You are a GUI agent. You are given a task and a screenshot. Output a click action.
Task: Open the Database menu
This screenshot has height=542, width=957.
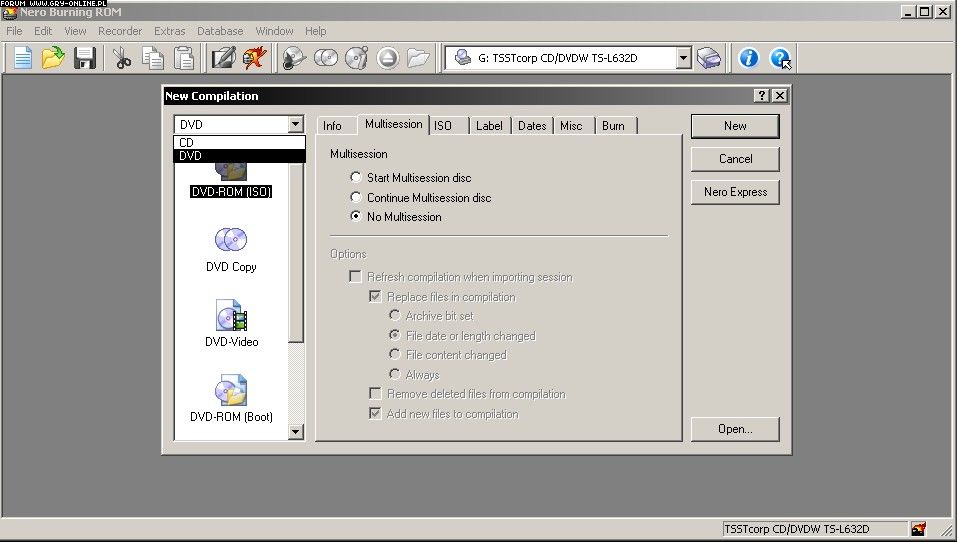pyautogui.click(x=220, y=31)
